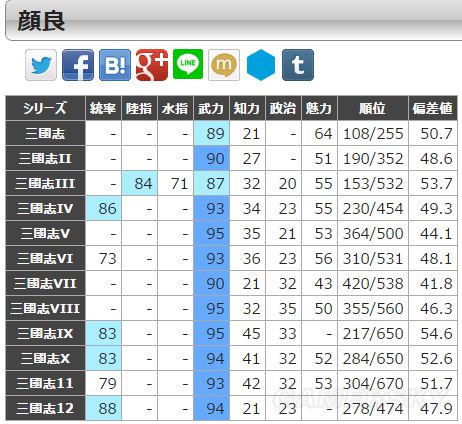Click 統率 value 86 cell

click(103, 208)
